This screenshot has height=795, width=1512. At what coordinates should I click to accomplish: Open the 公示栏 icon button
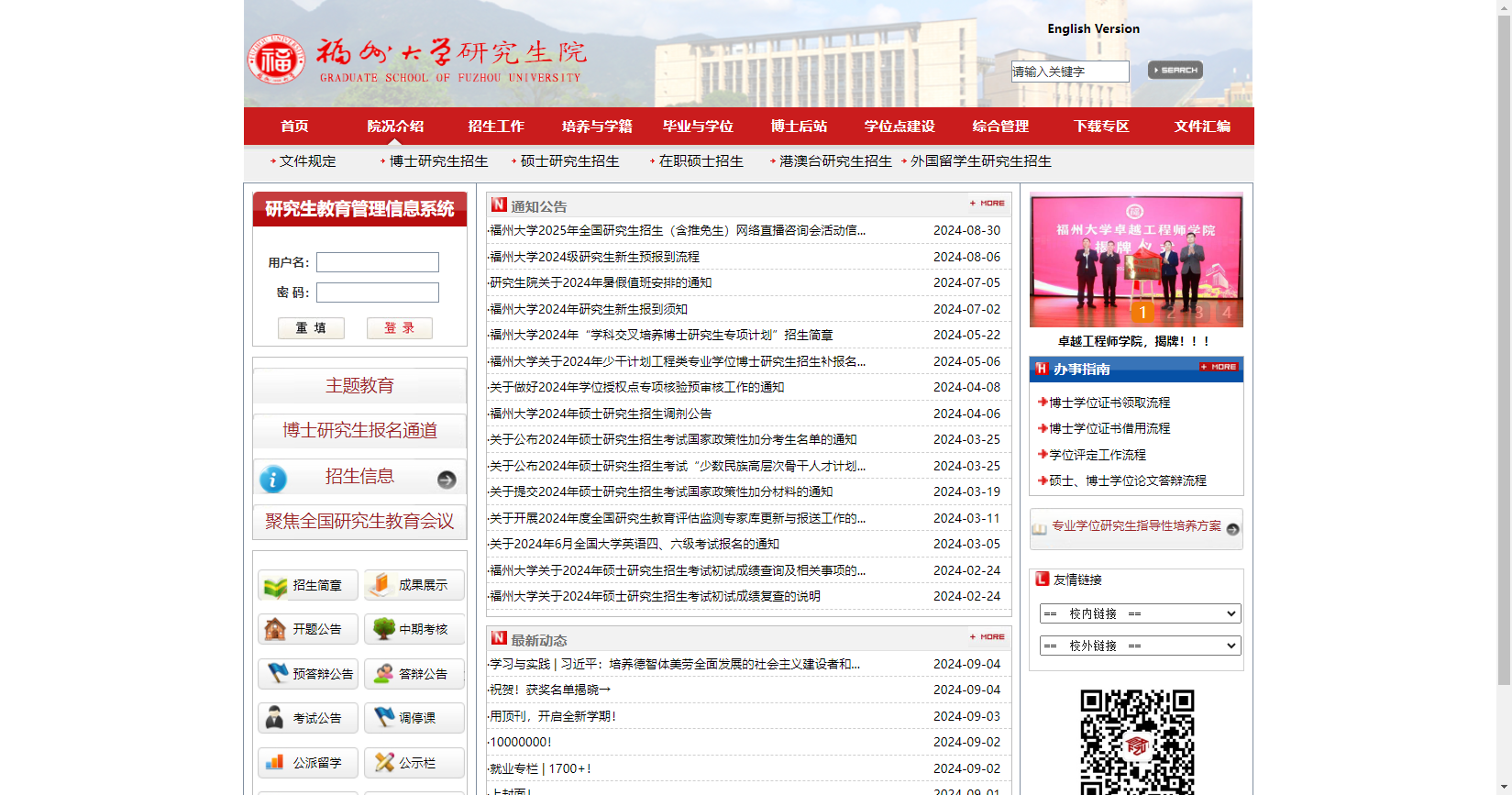click(x=414, y=763)
